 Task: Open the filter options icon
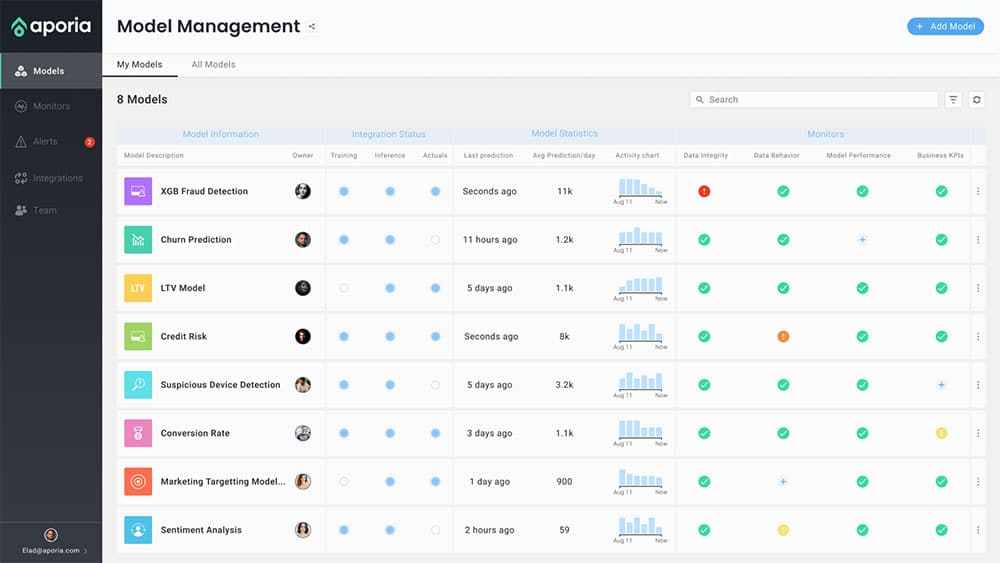[x=953, y=99]
